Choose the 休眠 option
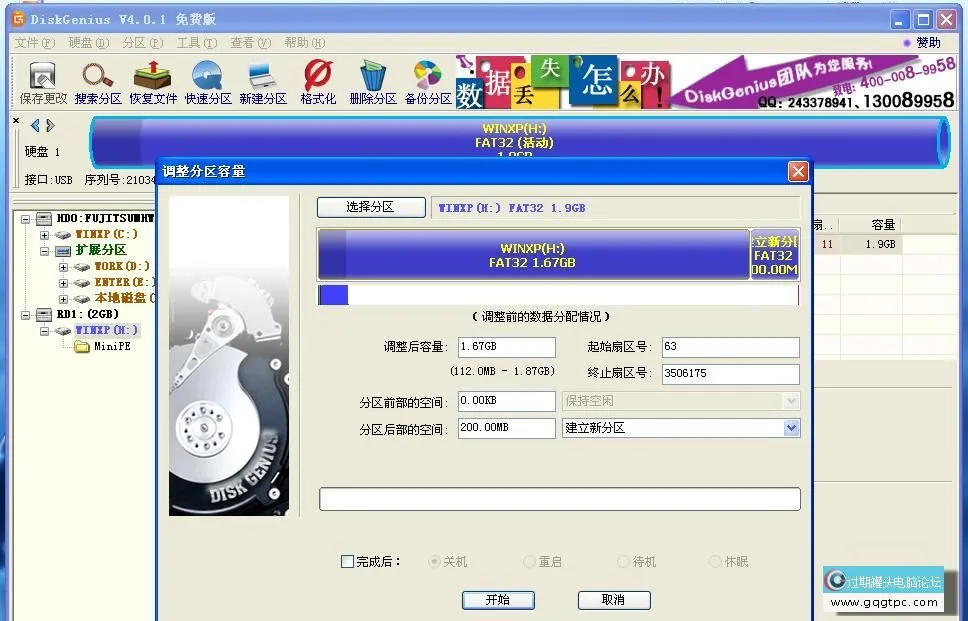 715,561
